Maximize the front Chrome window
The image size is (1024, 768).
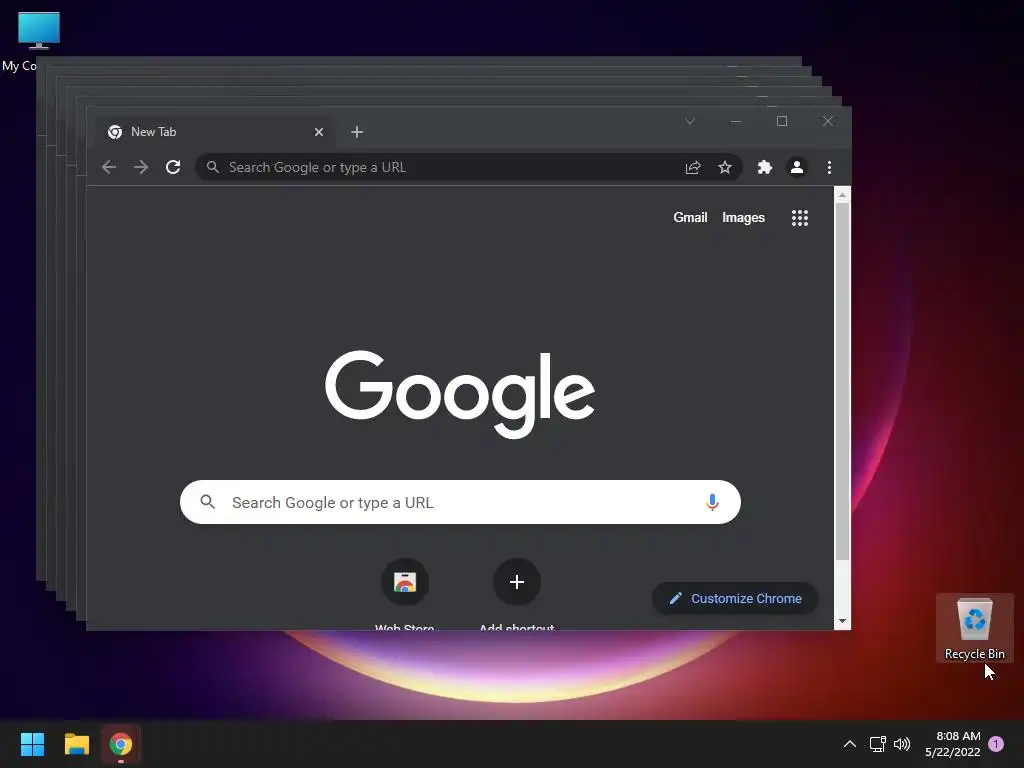pyautogui.click(x=782, y=121)
